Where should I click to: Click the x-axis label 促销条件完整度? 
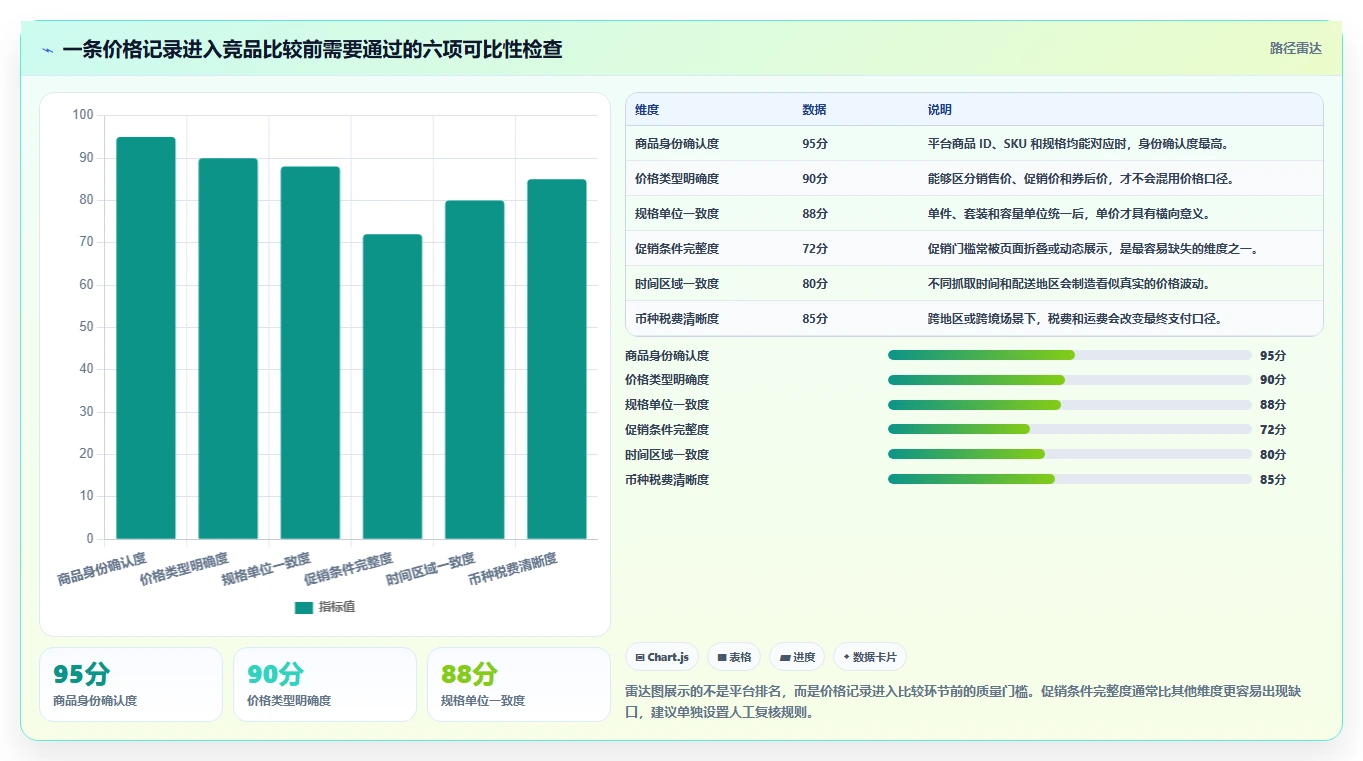click(x=348, y=568)
